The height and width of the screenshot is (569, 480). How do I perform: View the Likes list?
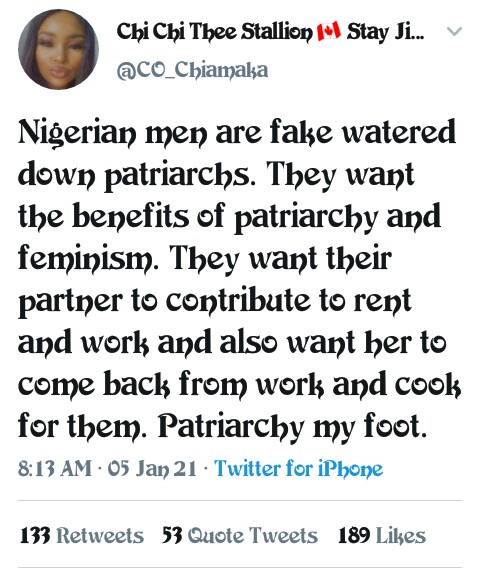click(382, 535)
